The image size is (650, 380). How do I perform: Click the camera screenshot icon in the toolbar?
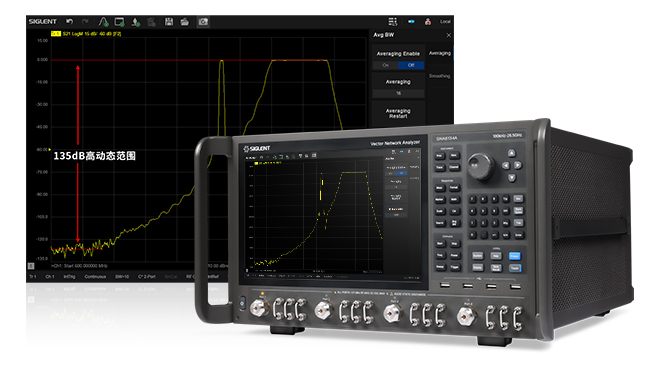(203, 22)
